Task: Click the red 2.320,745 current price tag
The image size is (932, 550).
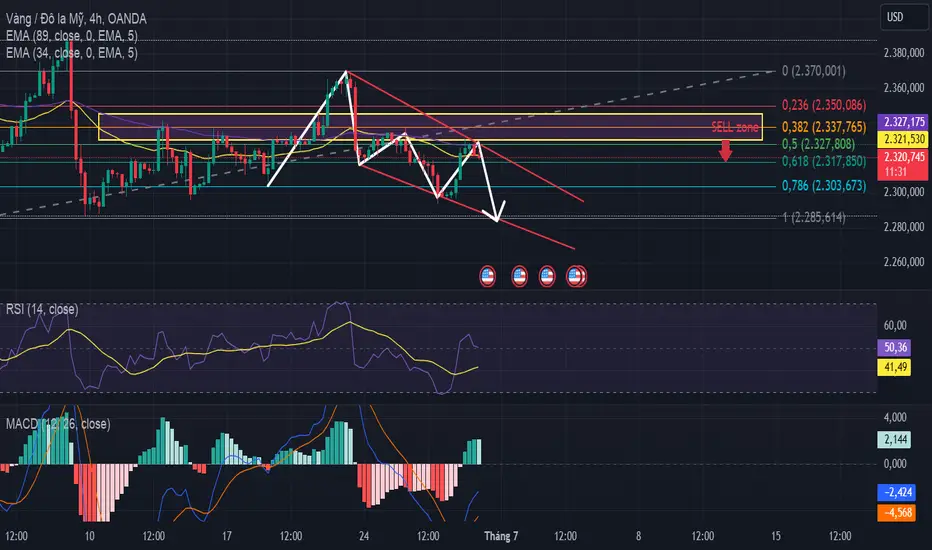Action: coord(904,157)
